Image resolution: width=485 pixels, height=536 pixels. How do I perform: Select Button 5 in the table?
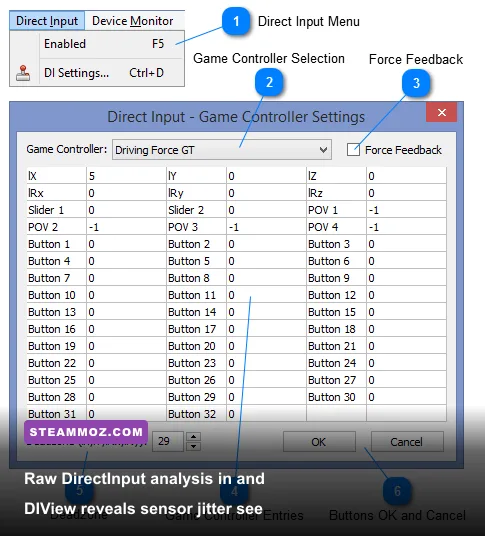click(x=197, y=261)
